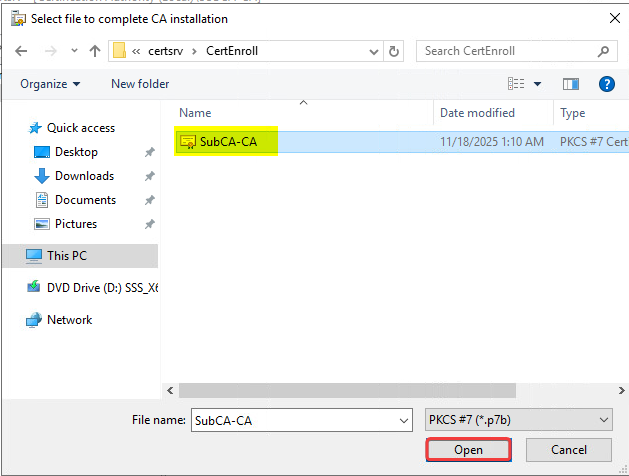Select This PC in navigation pane
This screenshot has height=476, width=629.
pyautogui.click(x=66, y=256)
